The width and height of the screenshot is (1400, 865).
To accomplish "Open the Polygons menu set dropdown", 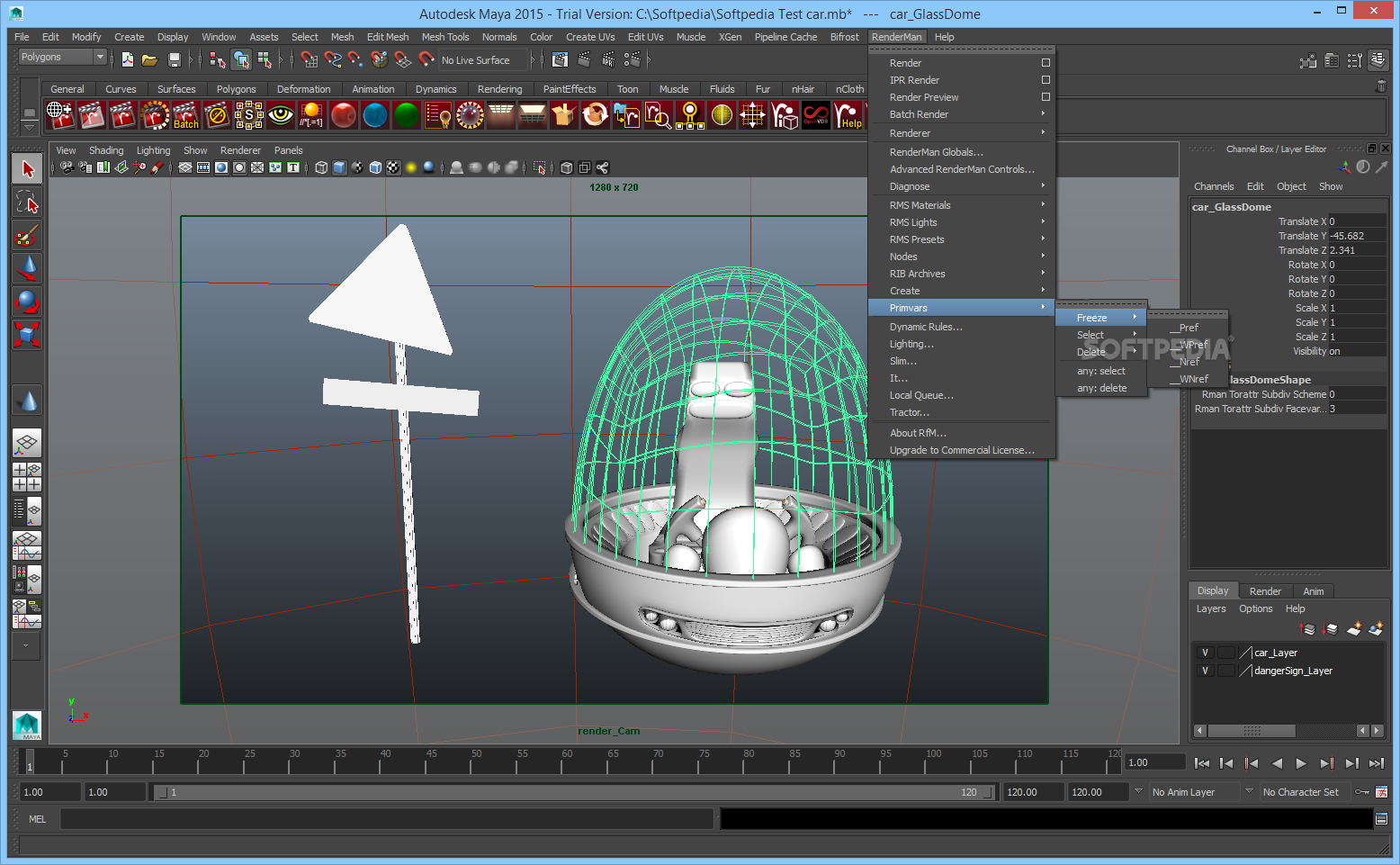I will point(62,57).
